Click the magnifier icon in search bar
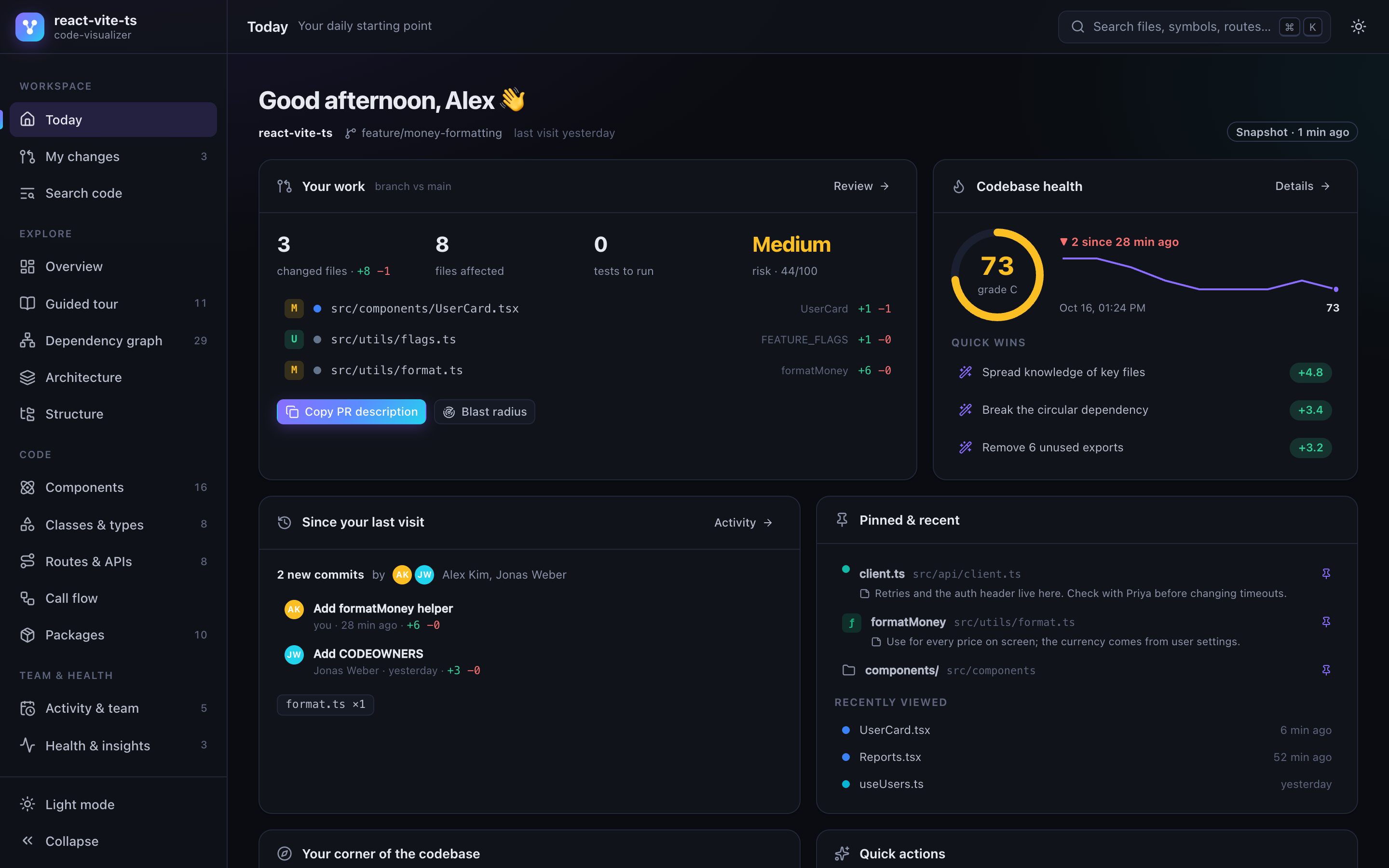The image size is (1389, 868). point(1077,27)
